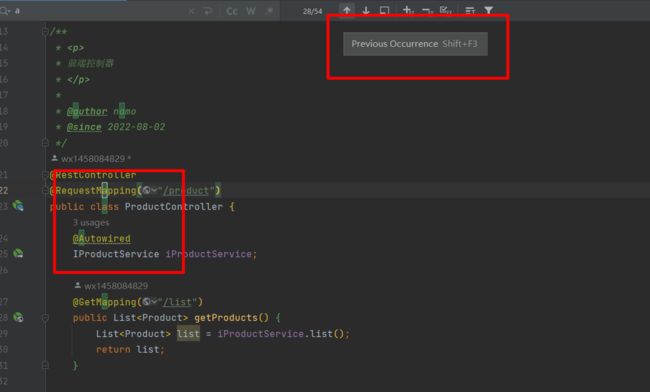Click the "/product" URL path link
The width and height of the screenshot is (650, 392).
point(186,191)
